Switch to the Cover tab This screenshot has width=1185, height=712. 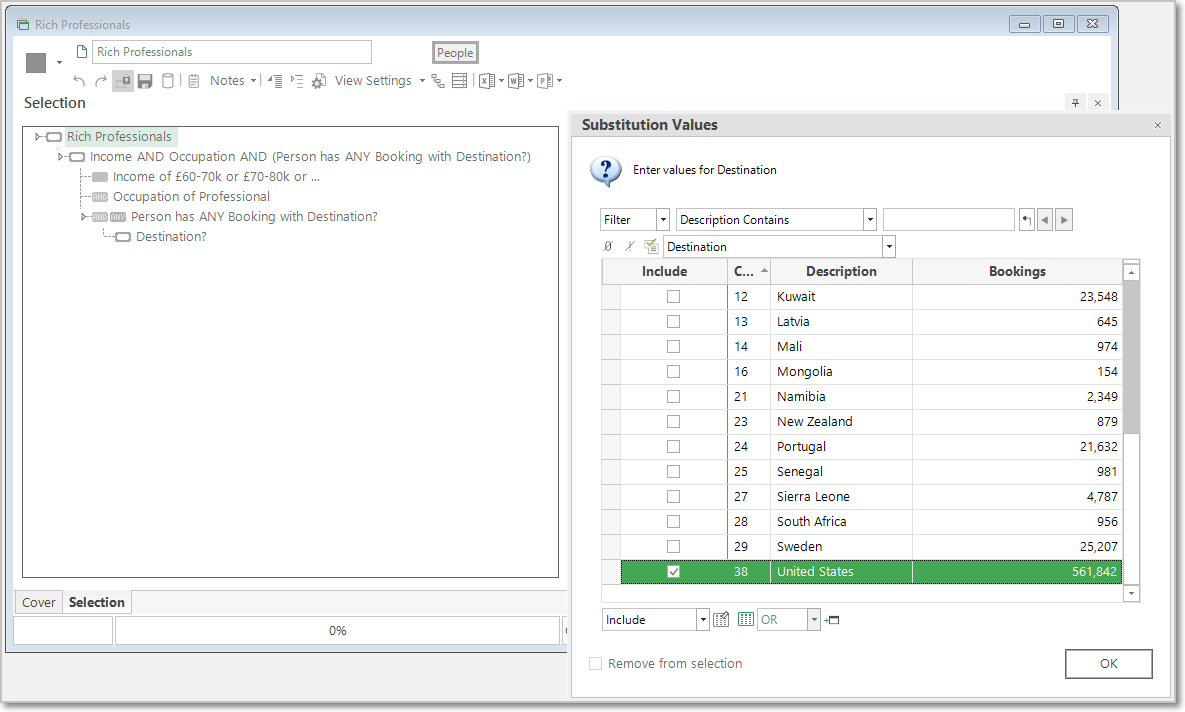tap(39, 603)
